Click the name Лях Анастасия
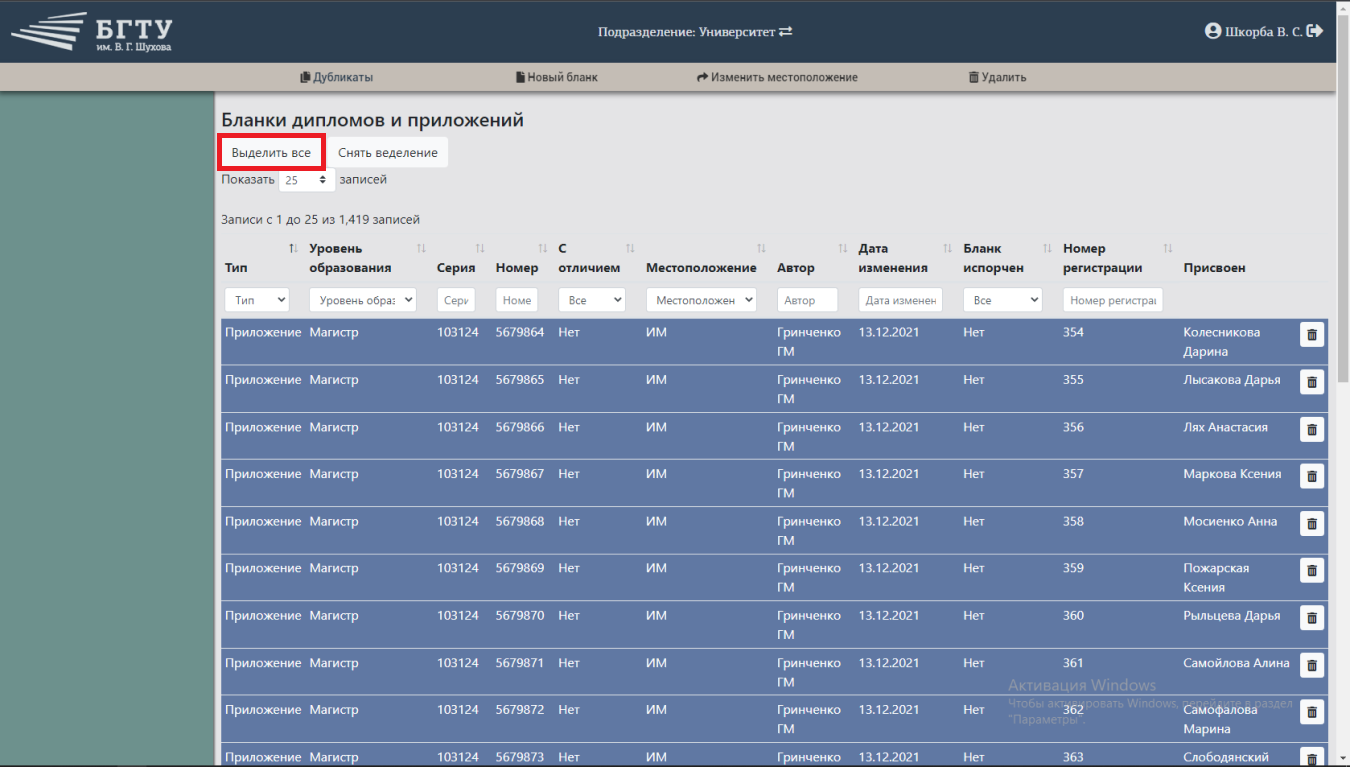The image size is (1350, 767). pos(1225,427)
